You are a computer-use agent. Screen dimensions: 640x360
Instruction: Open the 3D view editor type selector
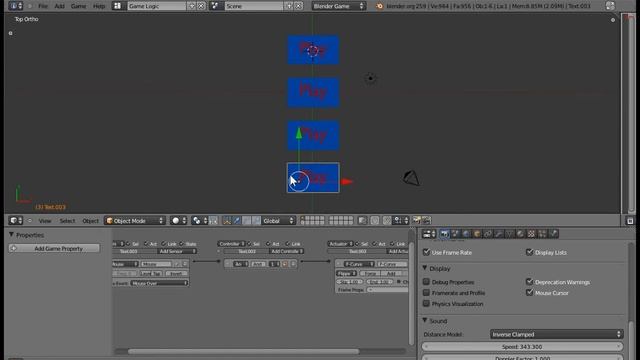tap(16, 221)
